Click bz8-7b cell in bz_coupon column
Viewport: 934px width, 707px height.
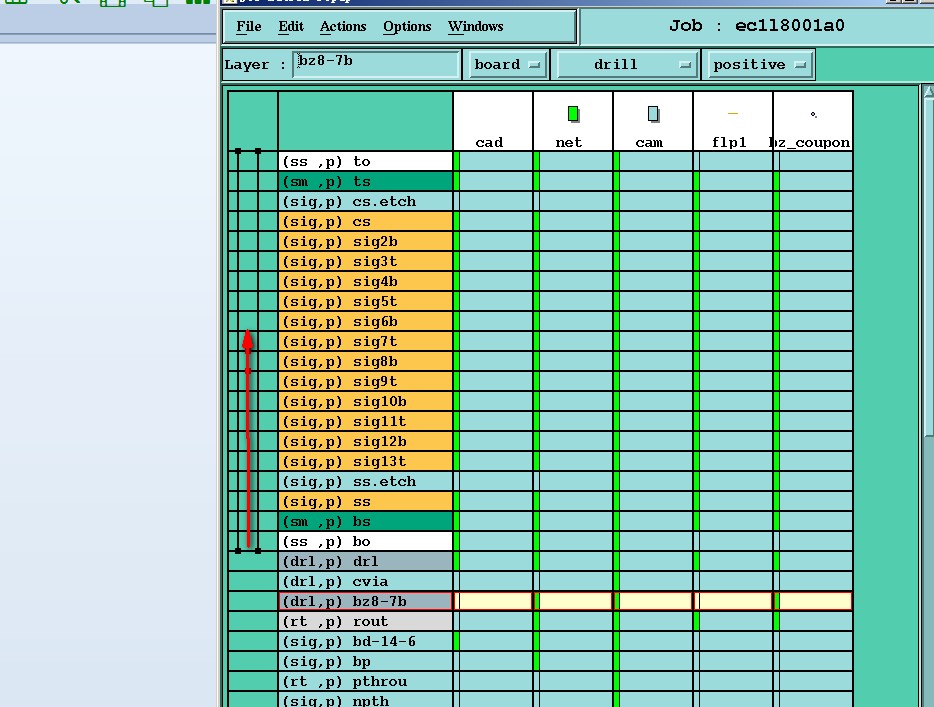click(x=815, y=602)
